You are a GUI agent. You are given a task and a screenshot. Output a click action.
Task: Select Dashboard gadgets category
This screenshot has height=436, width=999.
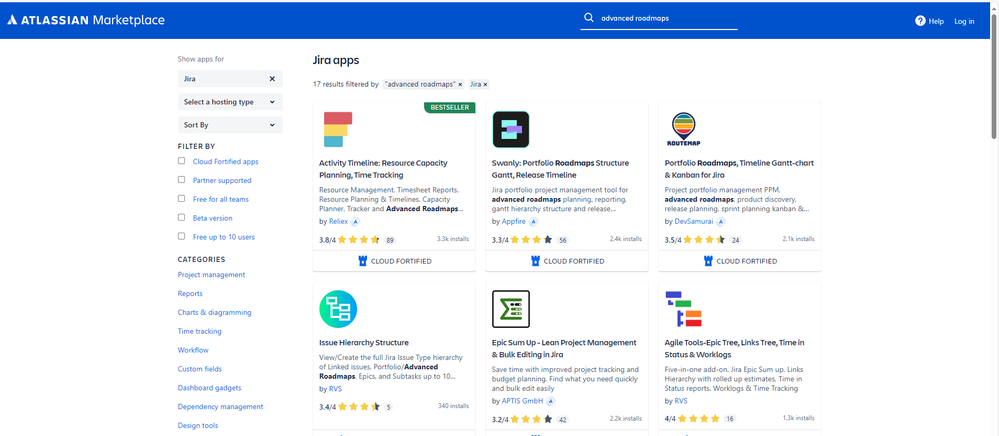pos(209,388)
